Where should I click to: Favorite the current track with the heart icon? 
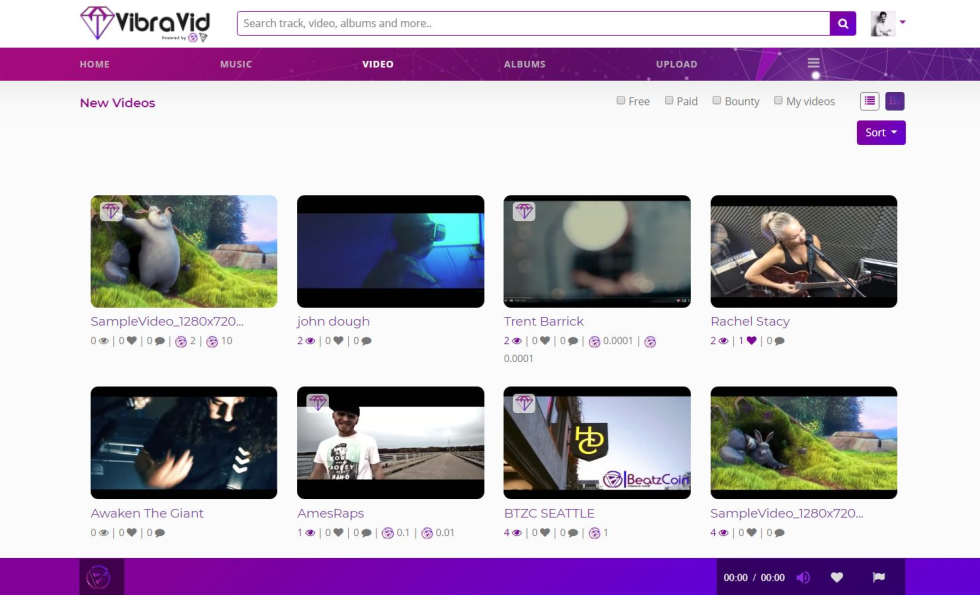(837, 577)
